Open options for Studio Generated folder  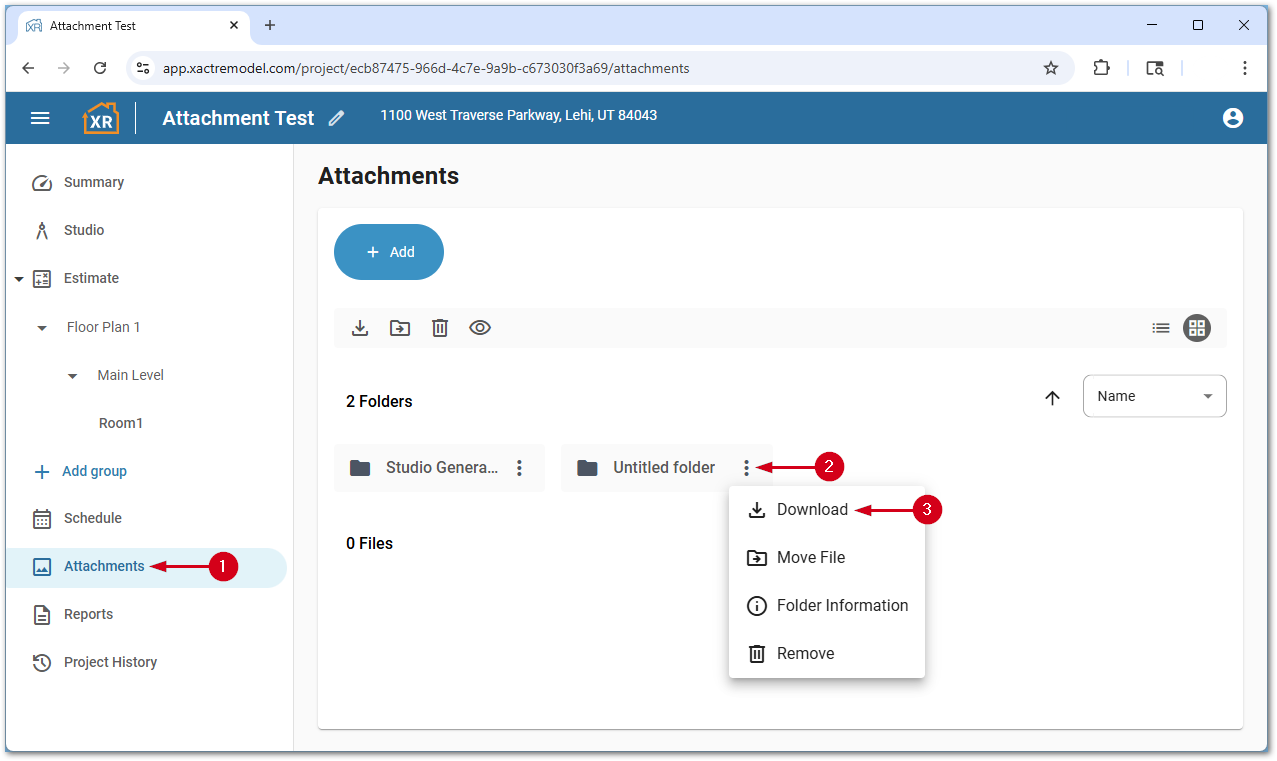(x=519, y=468)
